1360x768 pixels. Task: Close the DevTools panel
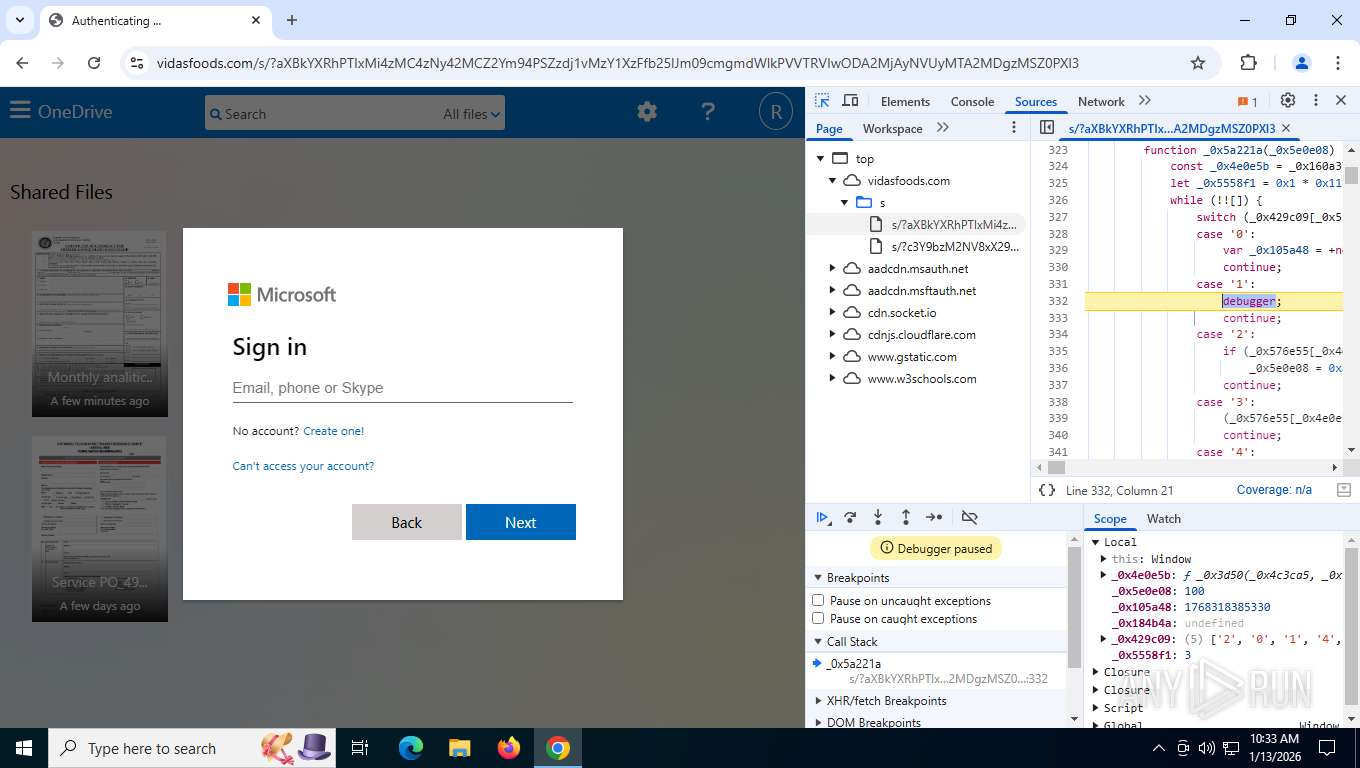point(1341,101)
